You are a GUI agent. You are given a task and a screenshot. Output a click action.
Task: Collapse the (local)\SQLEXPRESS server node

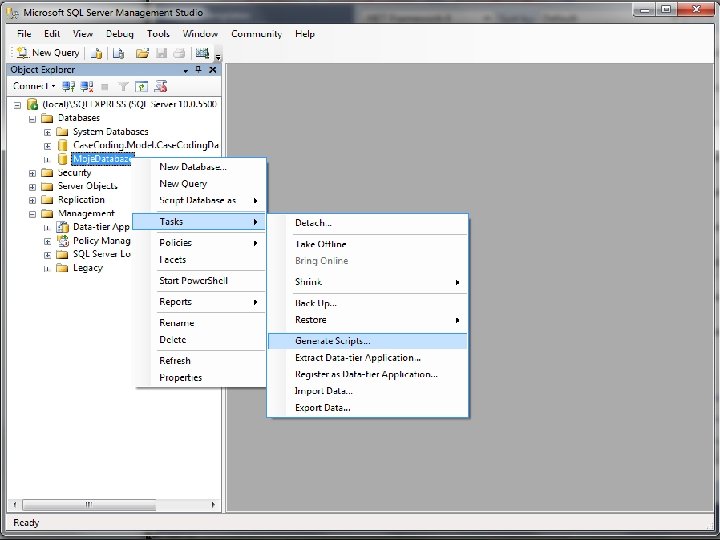tap(17, 105)
